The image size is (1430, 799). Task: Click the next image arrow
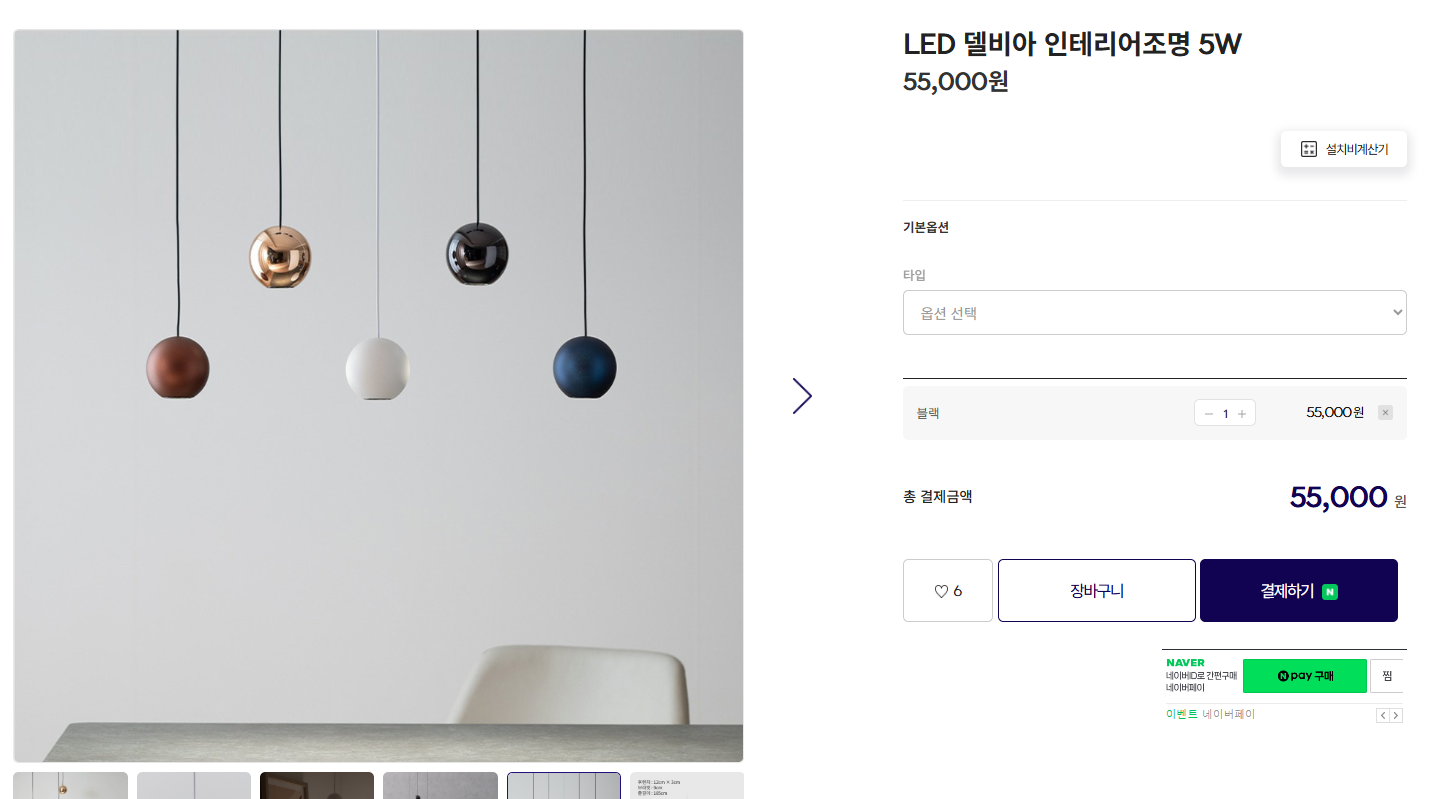click(802, 396)
